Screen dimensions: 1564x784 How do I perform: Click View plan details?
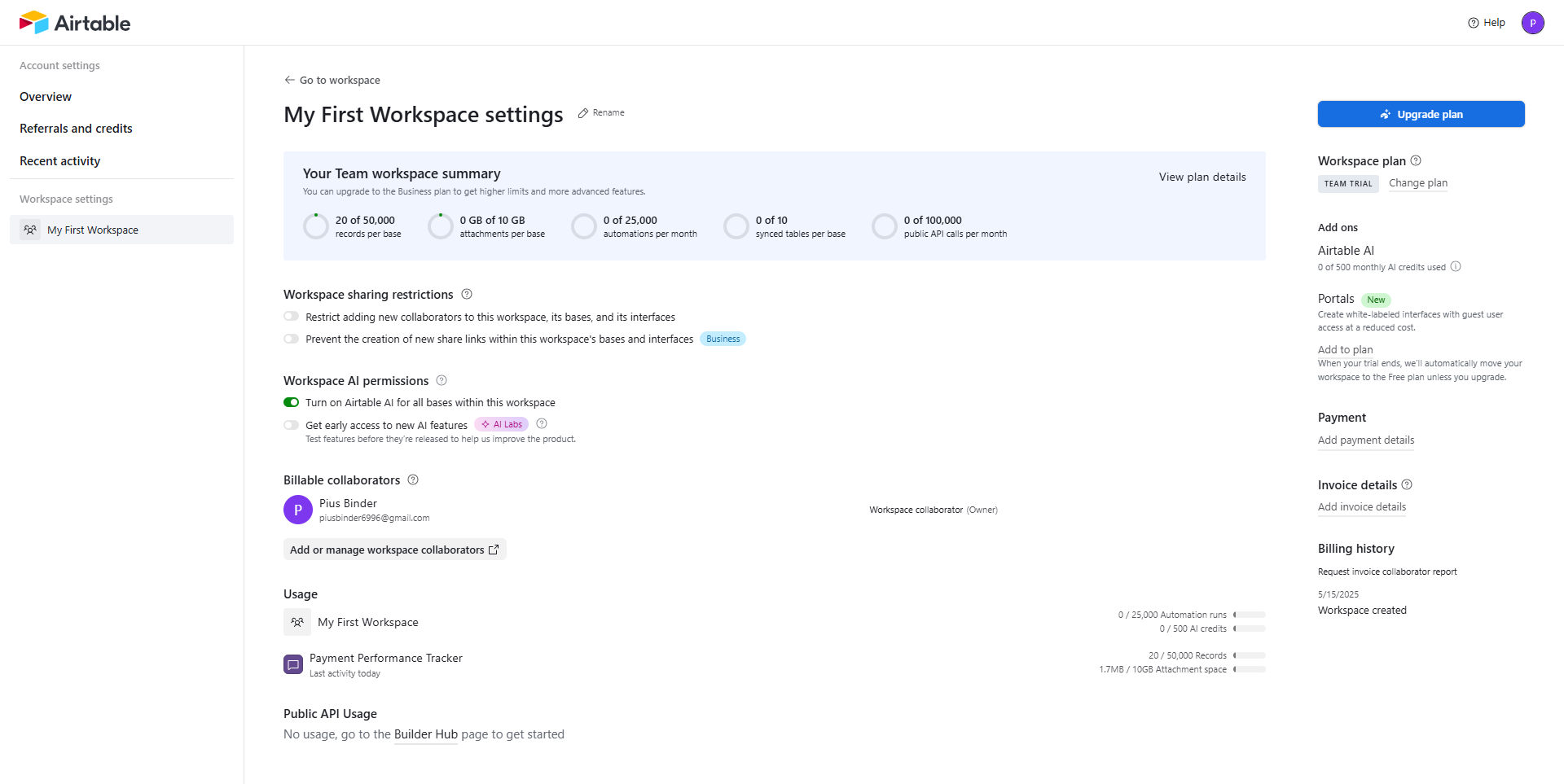(x=1202, y=177)
